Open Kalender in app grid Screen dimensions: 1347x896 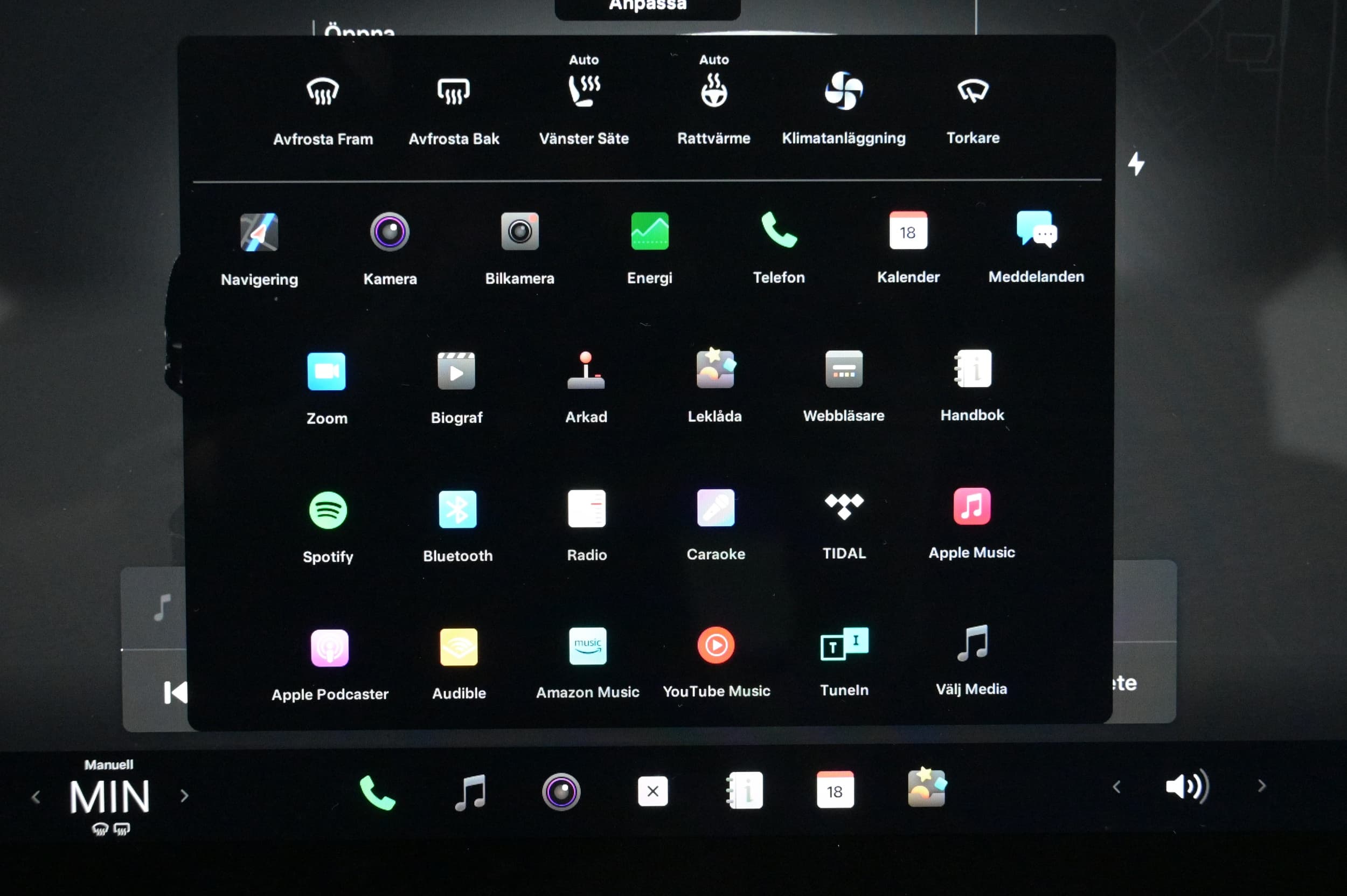point(908,230)
